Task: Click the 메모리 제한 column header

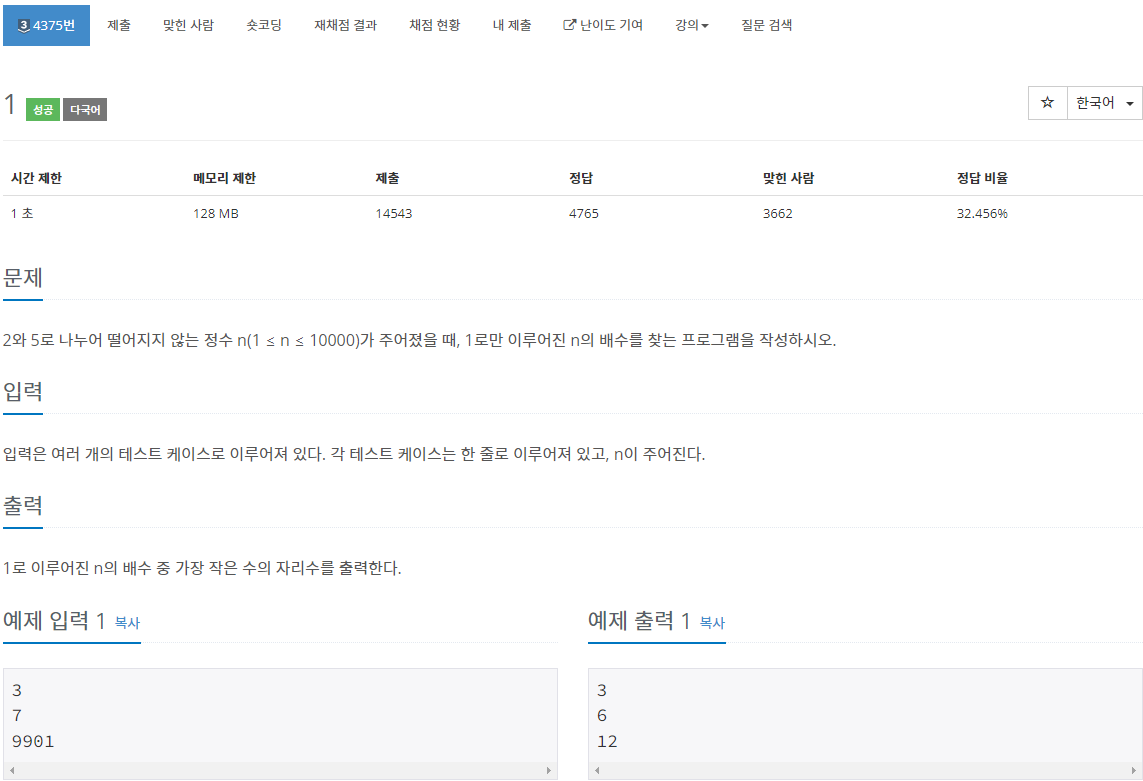Action: tap(225, 178)
